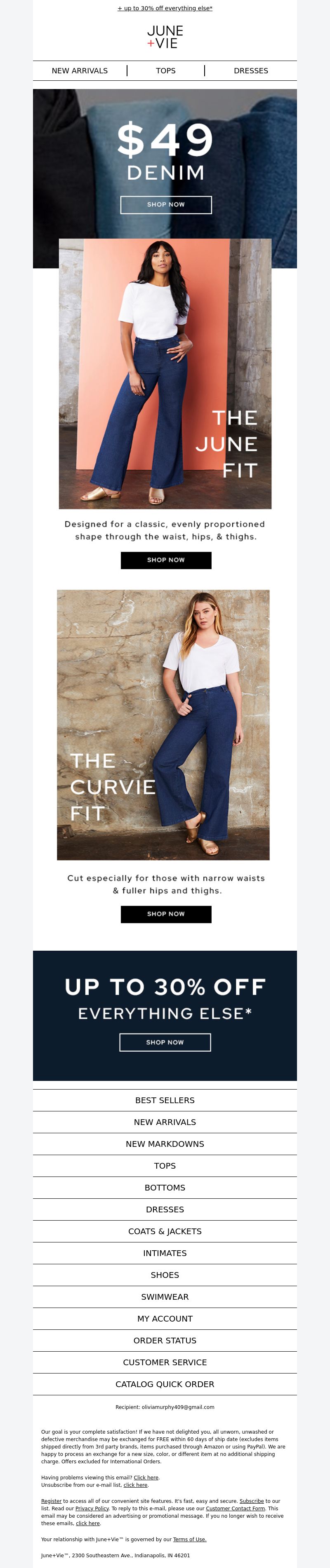Viewport: 330px width, 1568px height.
Task: Click Shop Now on the $49 Denim banner
Action: pyautogui.click(x=165, y=204)
